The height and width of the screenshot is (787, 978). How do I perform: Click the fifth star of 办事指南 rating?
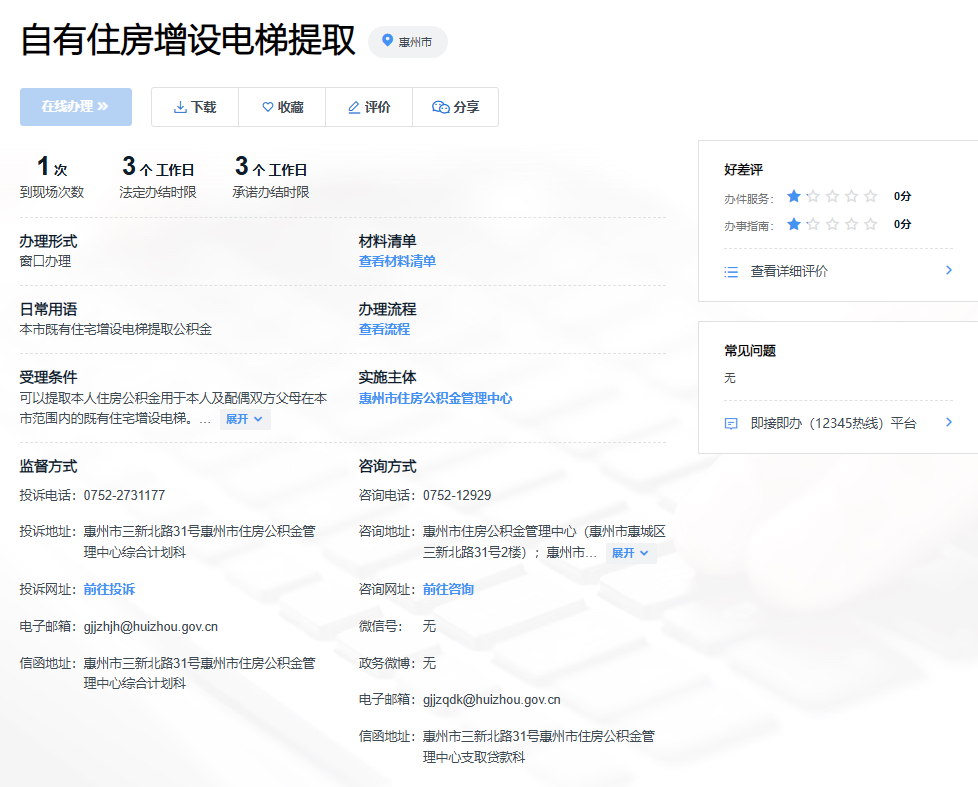871,224
